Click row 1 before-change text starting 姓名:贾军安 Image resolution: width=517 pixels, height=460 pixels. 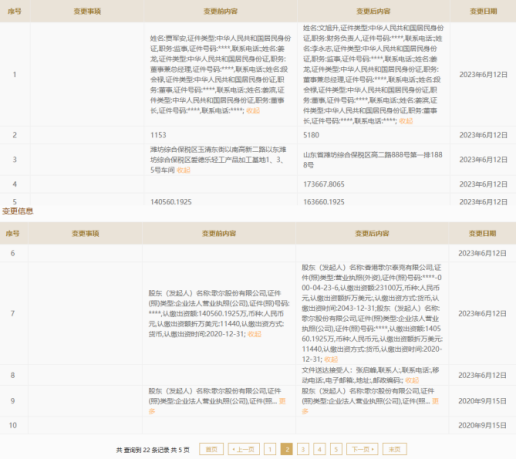[220, 74]
